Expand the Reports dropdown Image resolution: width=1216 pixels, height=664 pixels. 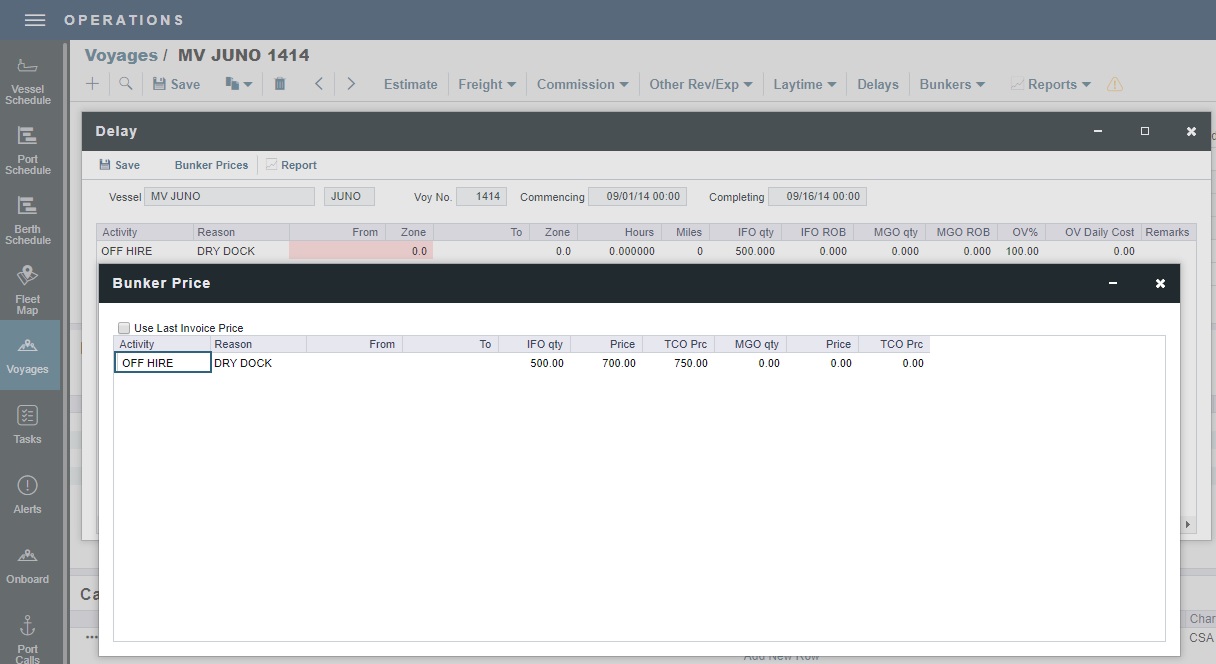(x=1049, y=84)
